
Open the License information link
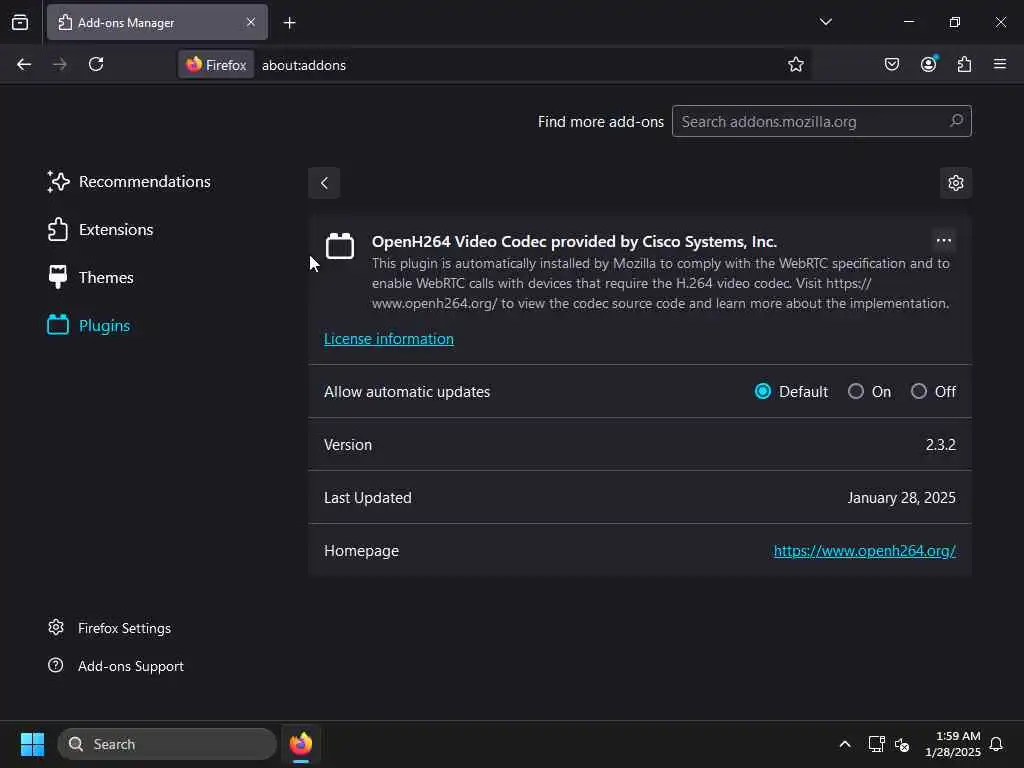click(x=389, y=339)
